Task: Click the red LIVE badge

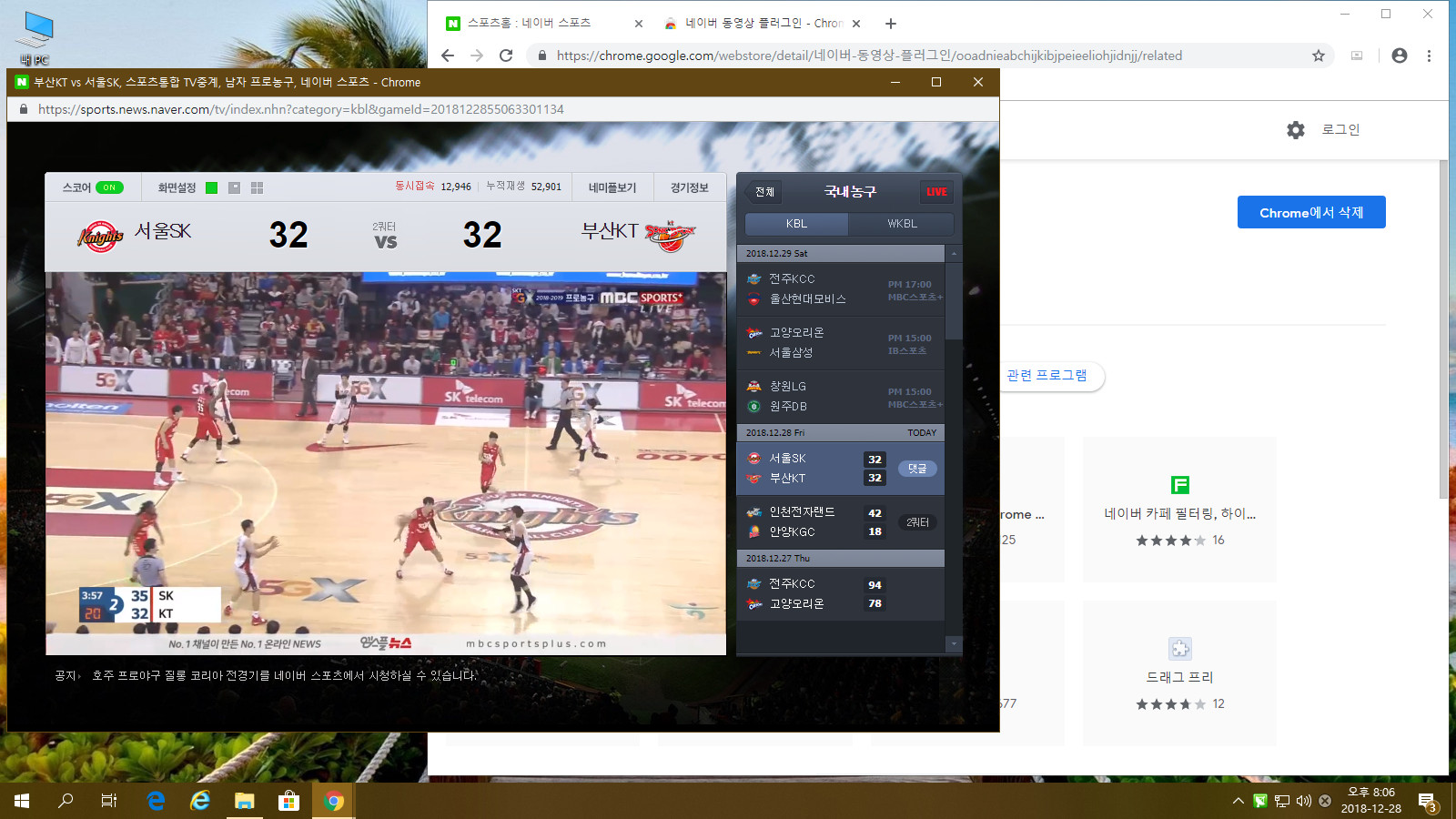Action: coord(936,192)
